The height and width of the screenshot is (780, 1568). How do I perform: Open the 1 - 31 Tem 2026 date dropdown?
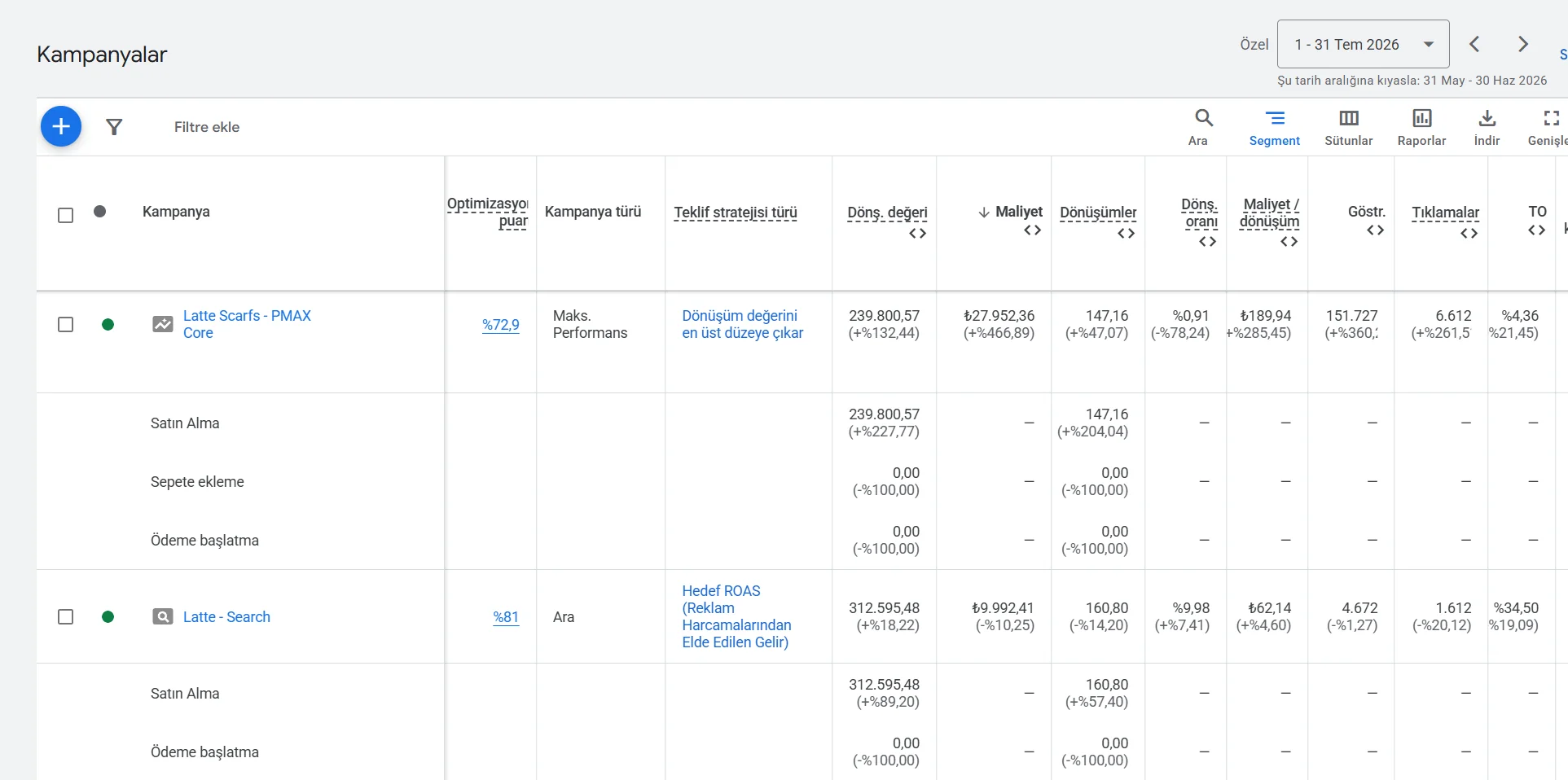1363,44
